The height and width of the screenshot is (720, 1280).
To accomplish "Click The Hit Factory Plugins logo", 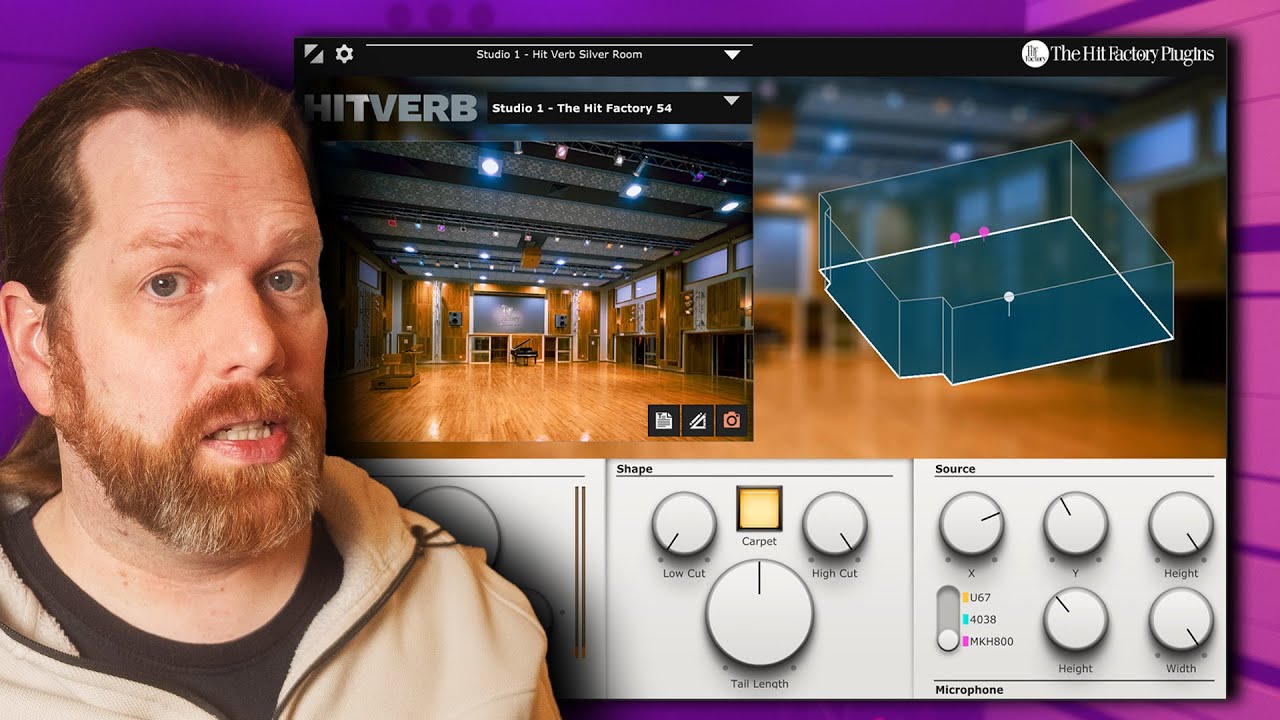I will pos(1117,54).
